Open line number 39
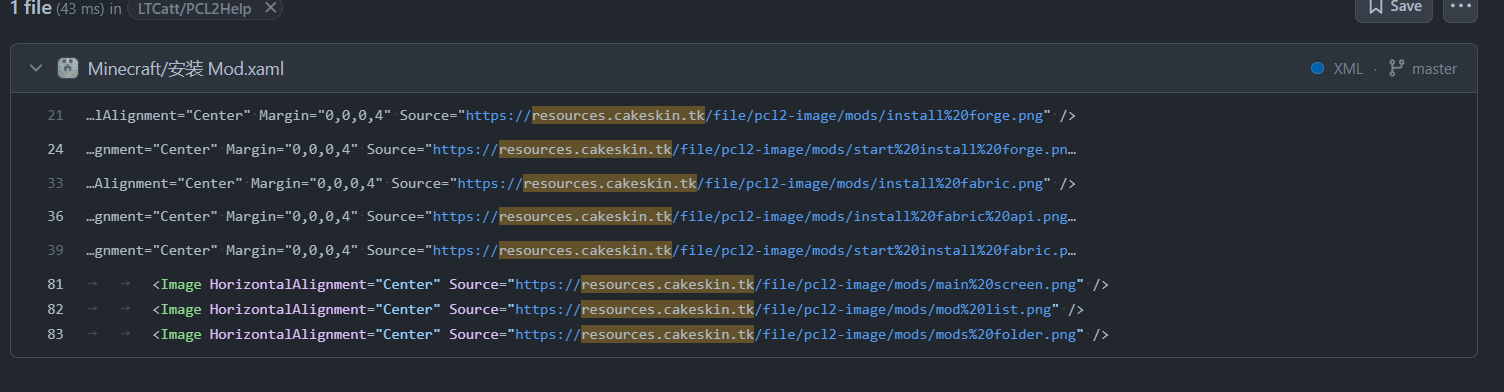The width and height of the screenshot is (1504, 392). click(x=55, y=250)
